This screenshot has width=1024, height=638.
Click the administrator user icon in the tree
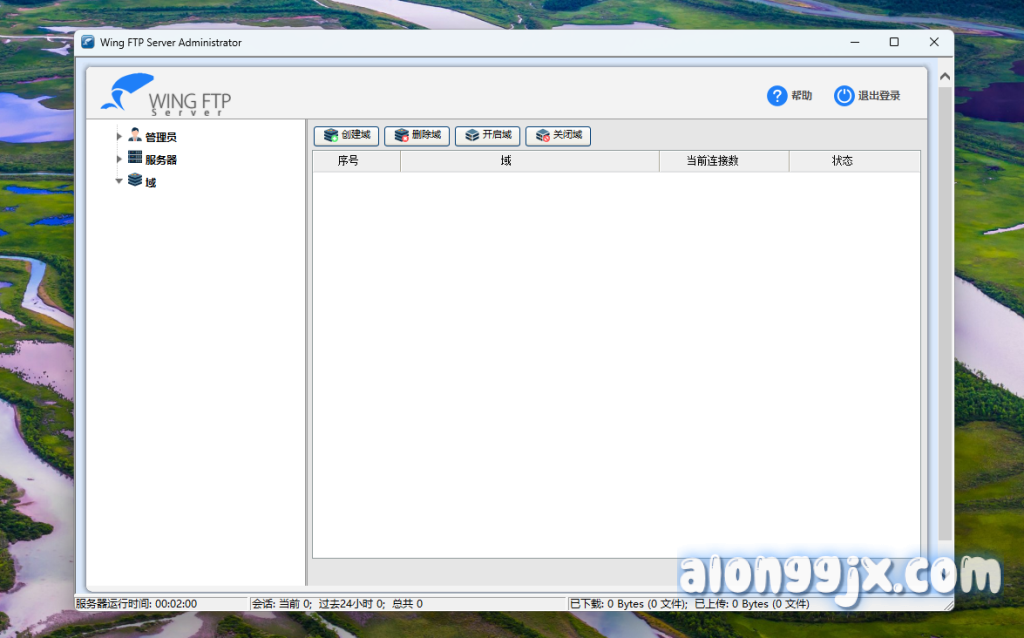[135, 135]
